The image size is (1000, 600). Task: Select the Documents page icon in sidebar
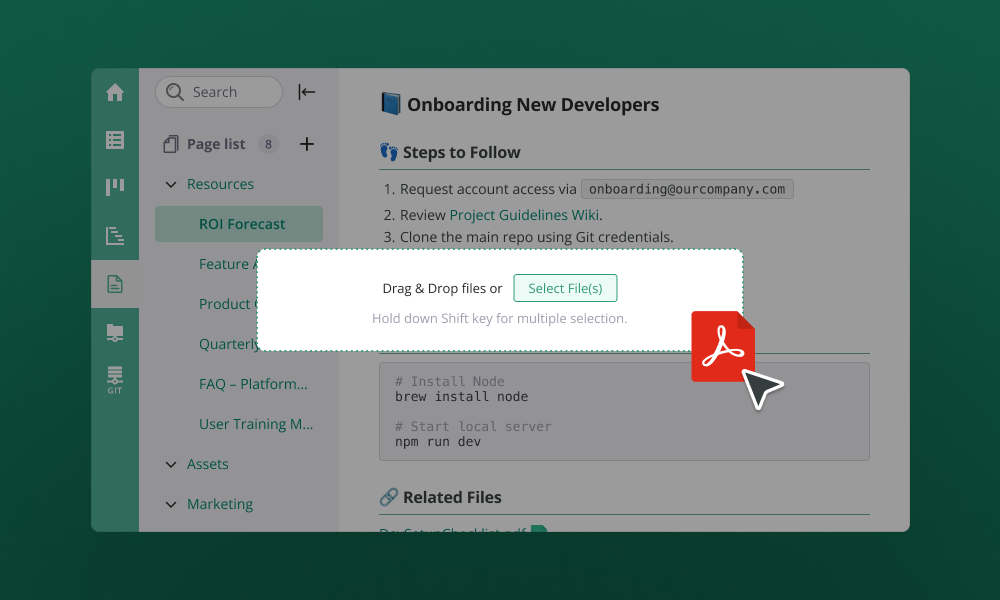115,284
